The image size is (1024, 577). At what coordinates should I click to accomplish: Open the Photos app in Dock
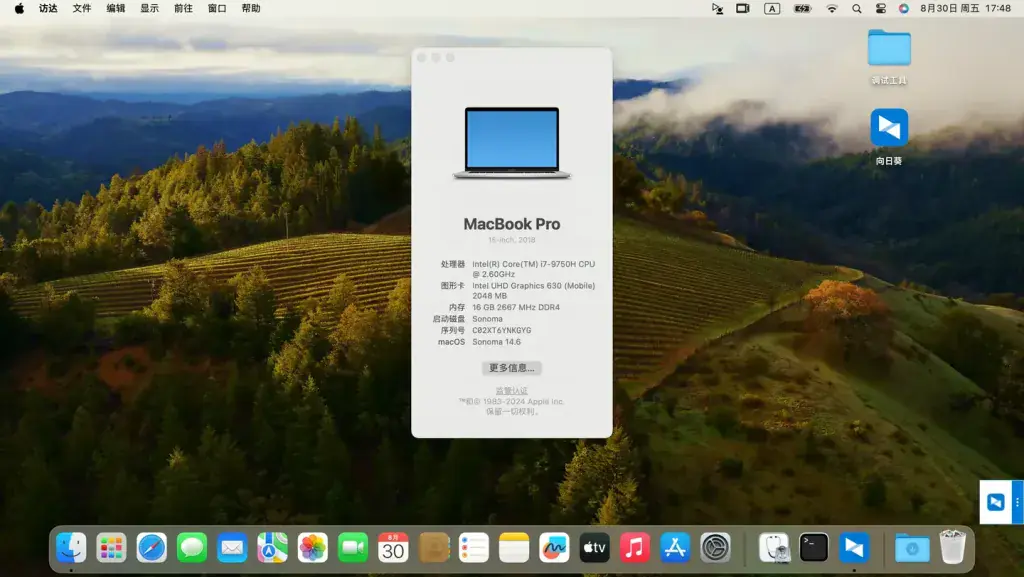click(313, 548)
